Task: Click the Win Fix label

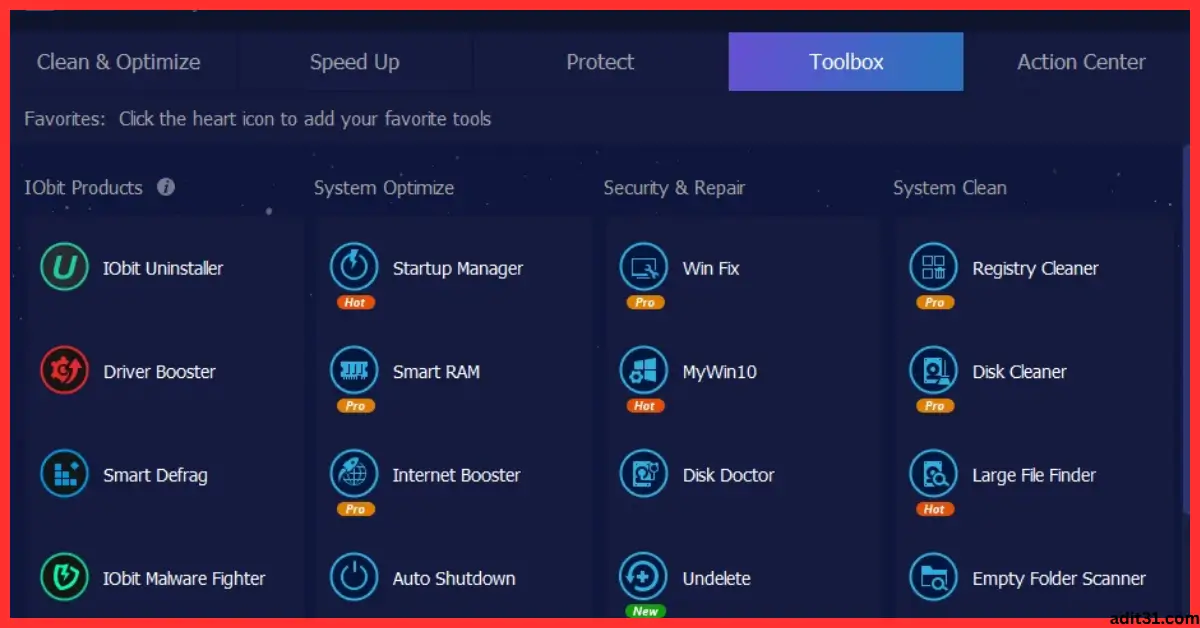Action: point(711,268)
